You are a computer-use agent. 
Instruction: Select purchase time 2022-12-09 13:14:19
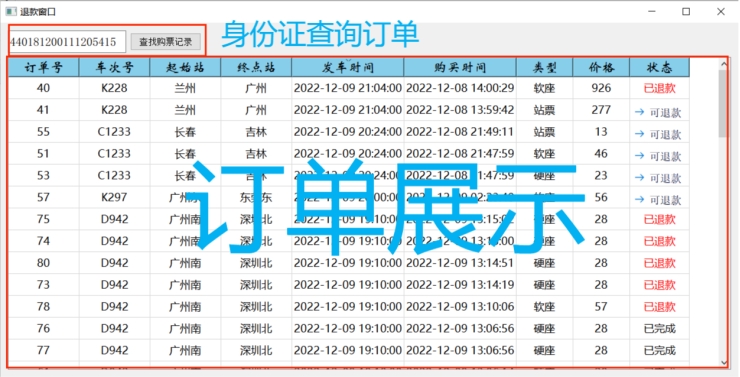coord(460,285)
